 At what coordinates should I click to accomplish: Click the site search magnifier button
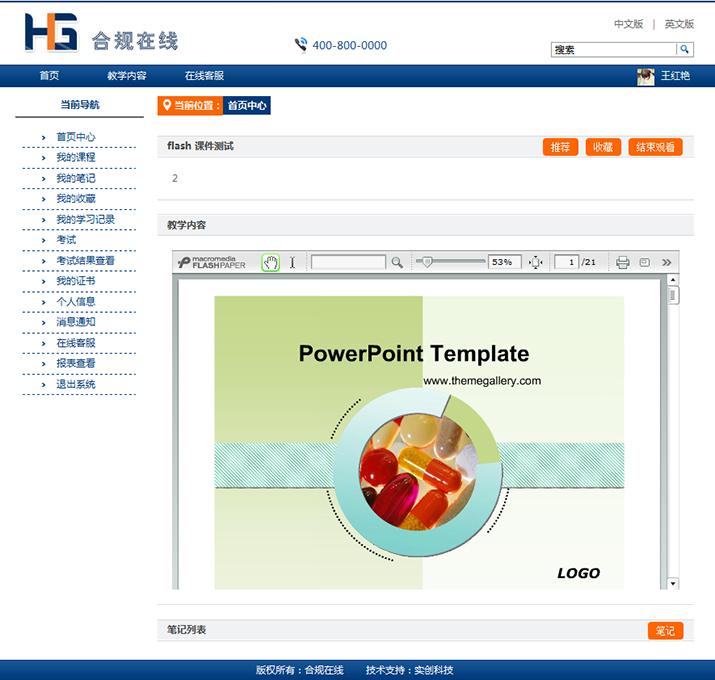pyautogui.click(x=684, y=49)
